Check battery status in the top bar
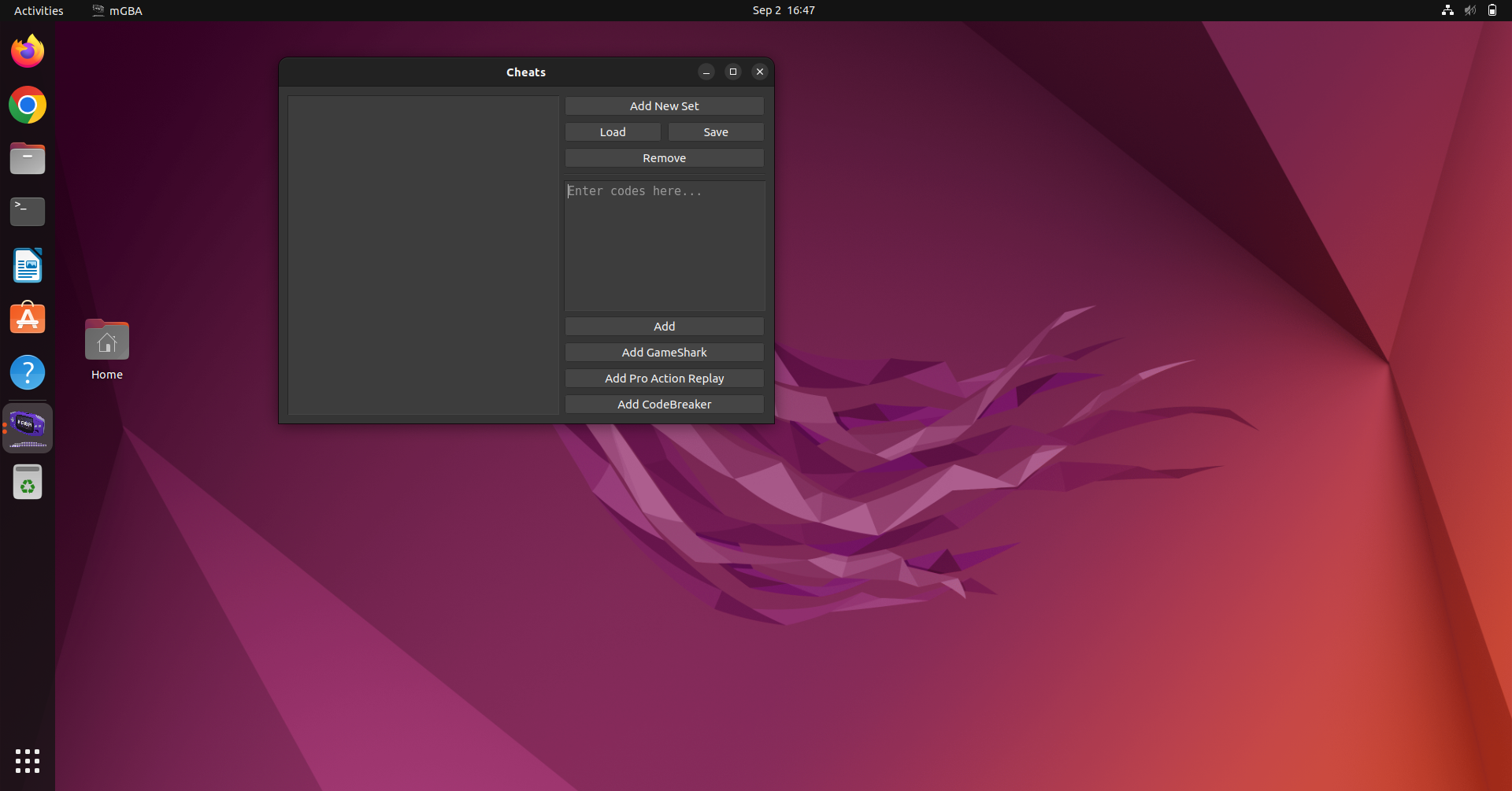Screen dimensions: 1512x791 [1493, 10]
